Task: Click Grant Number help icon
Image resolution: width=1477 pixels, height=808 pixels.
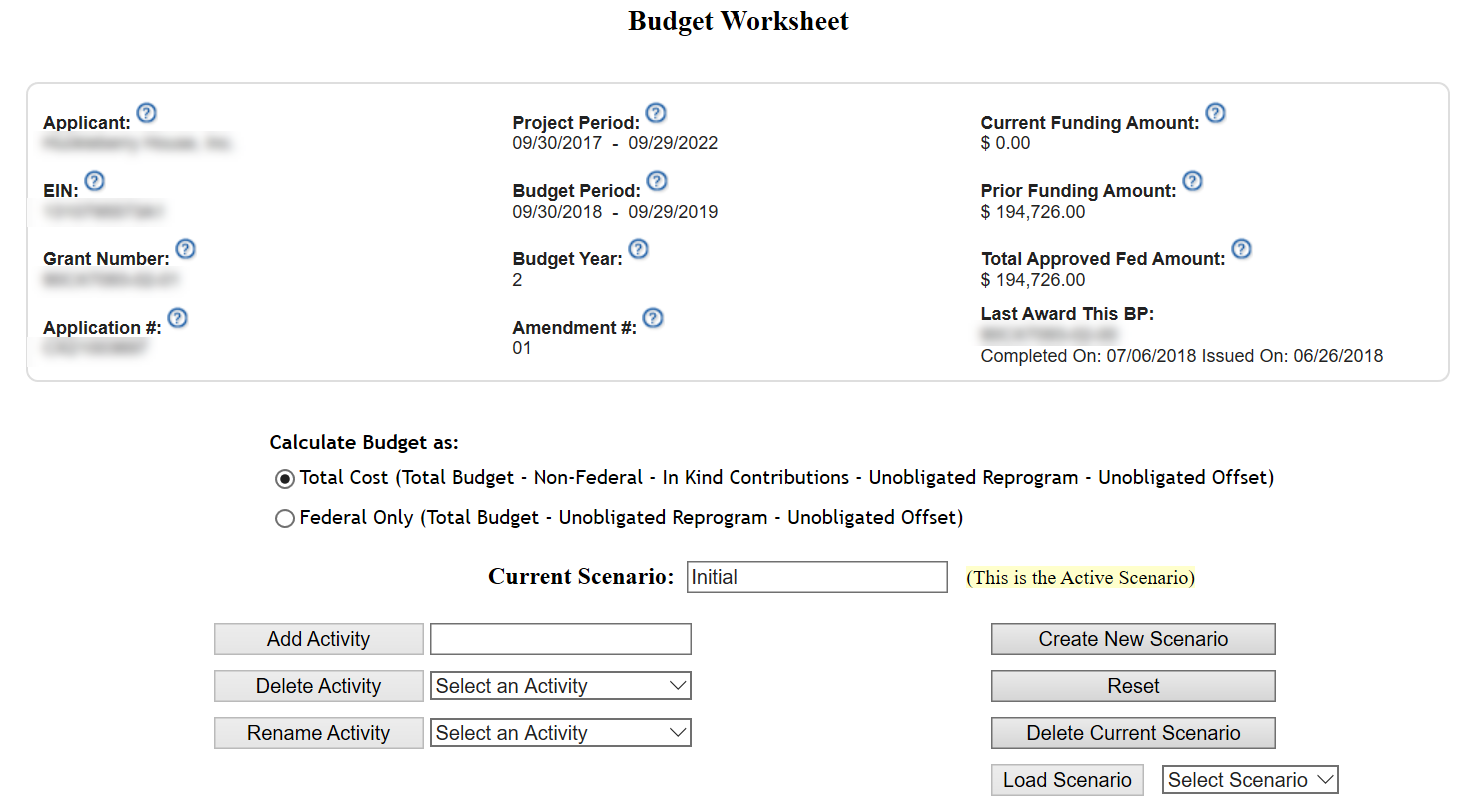Action: pos(185,249)
